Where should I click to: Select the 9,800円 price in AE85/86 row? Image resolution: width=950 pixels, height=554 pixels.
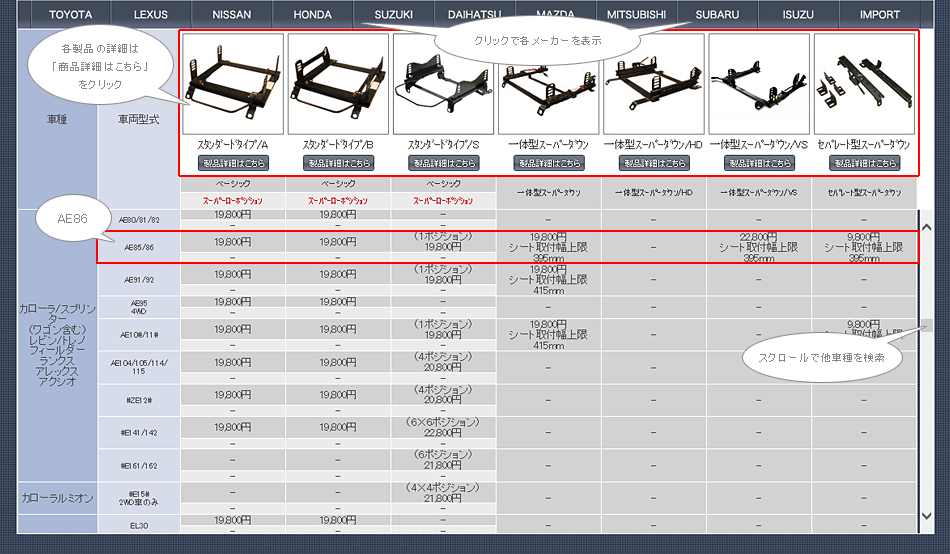point(864,237)
